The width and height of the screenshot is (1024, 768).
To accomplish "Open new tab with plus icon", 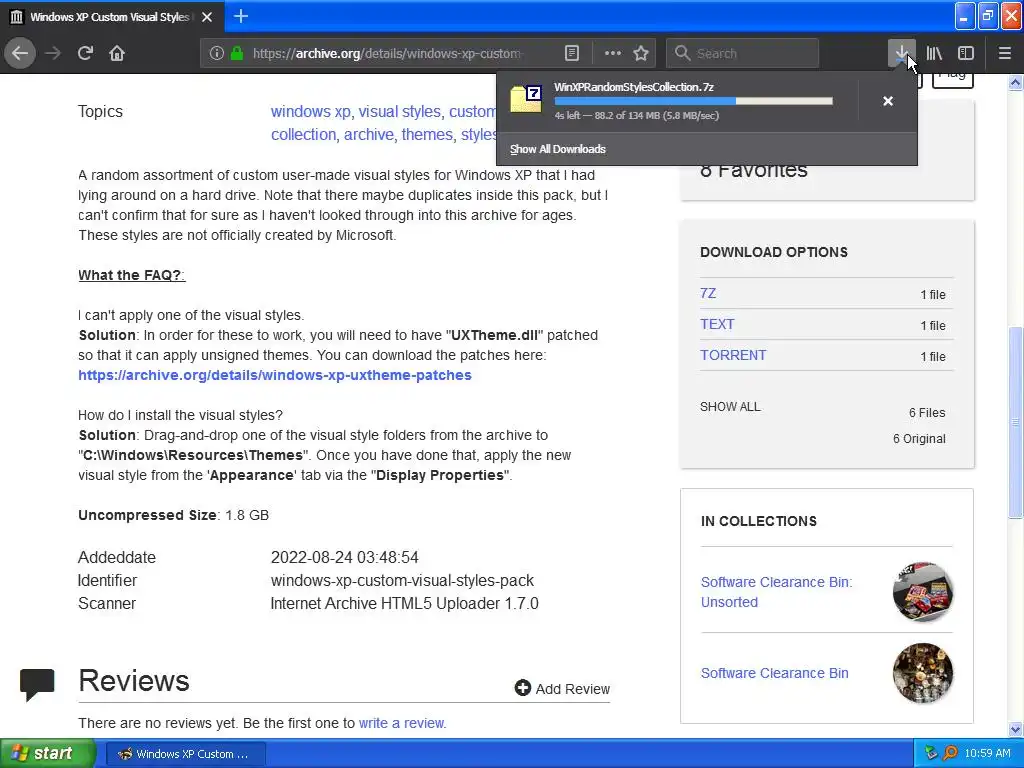I will pos(241,16).
